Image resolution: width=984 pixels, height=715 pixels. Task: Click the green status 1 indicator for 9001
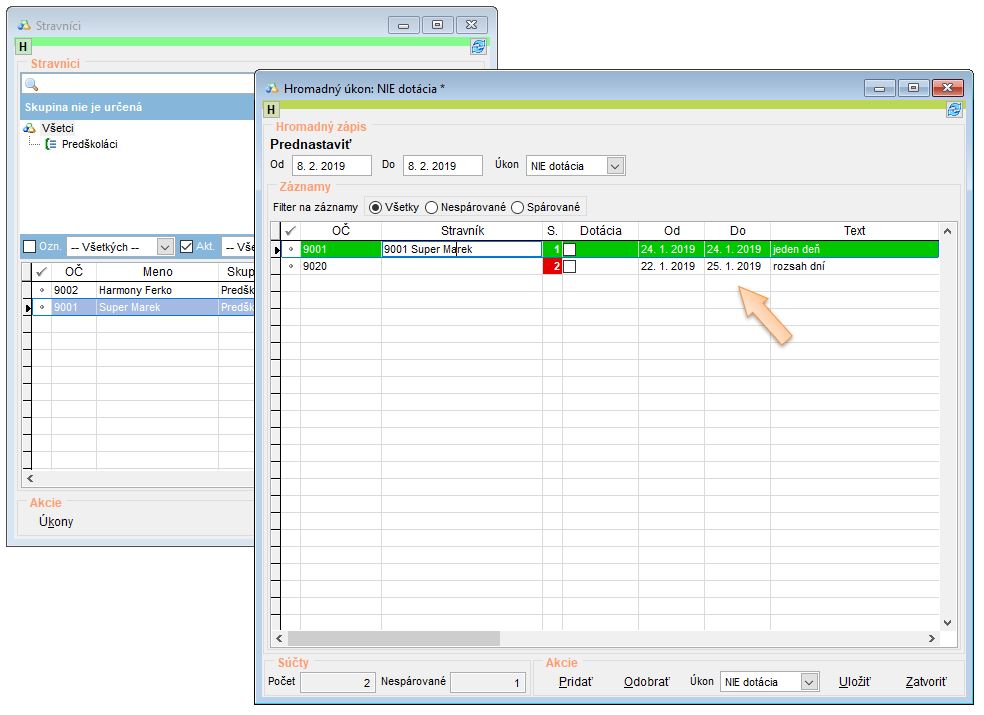pyautogui.click(x=552, y=249)
